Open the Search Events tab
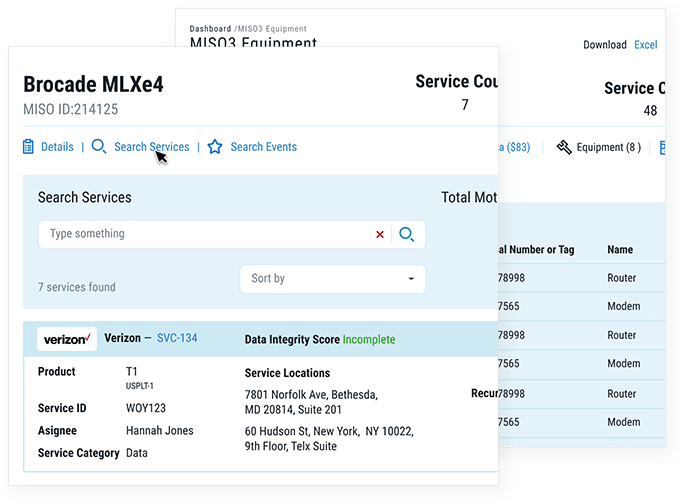The width and height of the screenshot is (684, 504). click(x=263, y=147)
